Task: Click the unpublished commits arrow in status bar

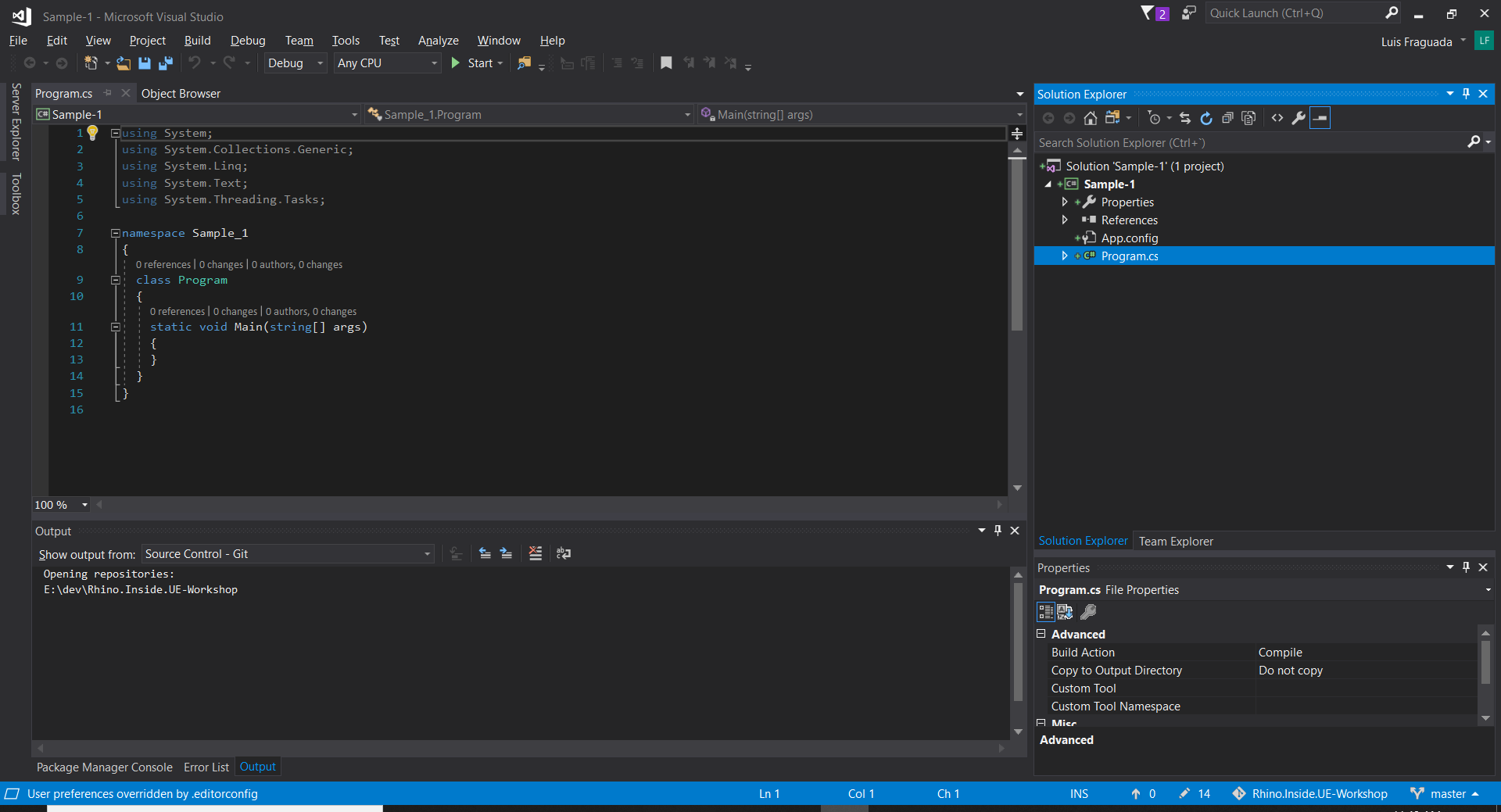Action: point(1136,794)
